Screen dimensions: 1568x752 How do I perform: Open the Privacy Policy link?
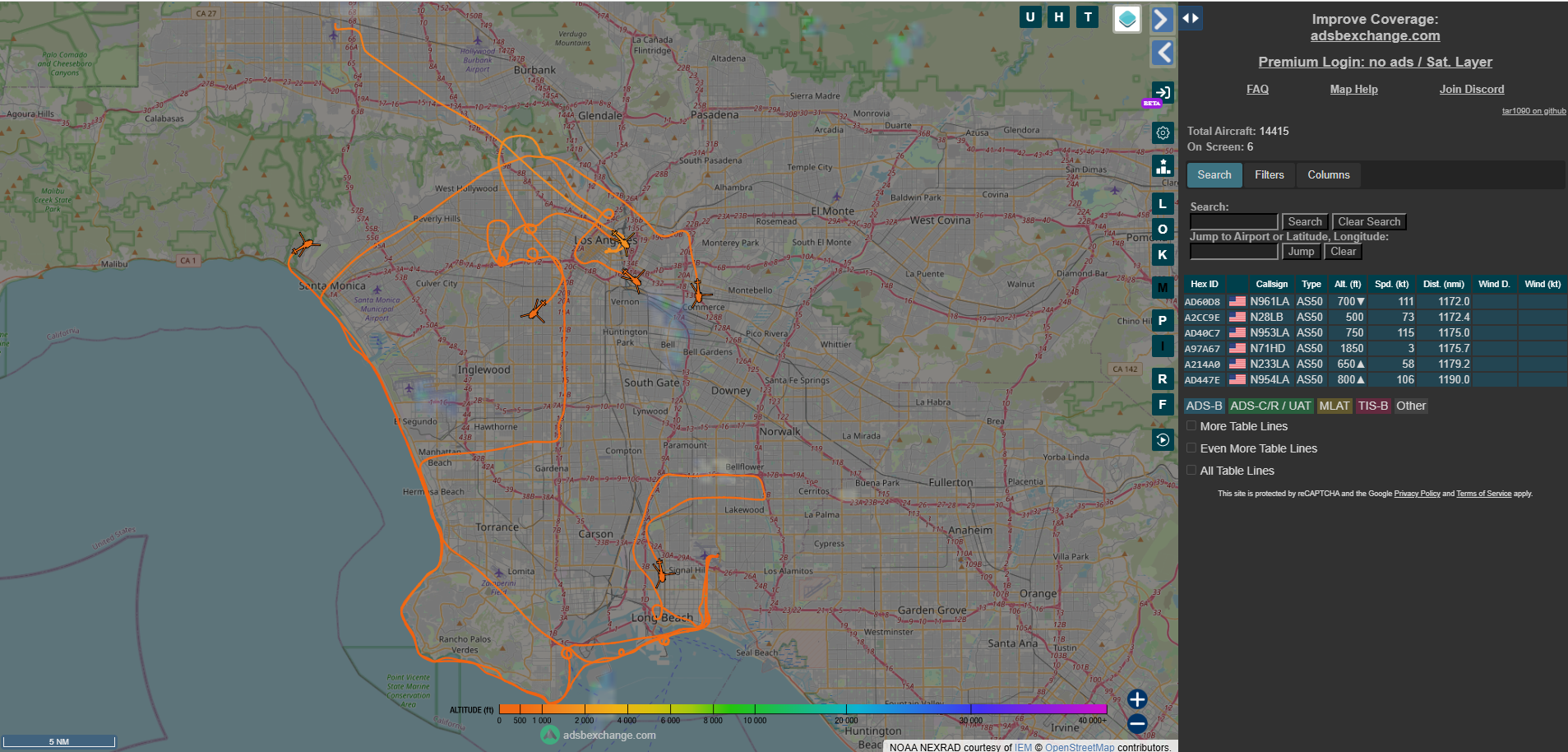click(1417, 494)
